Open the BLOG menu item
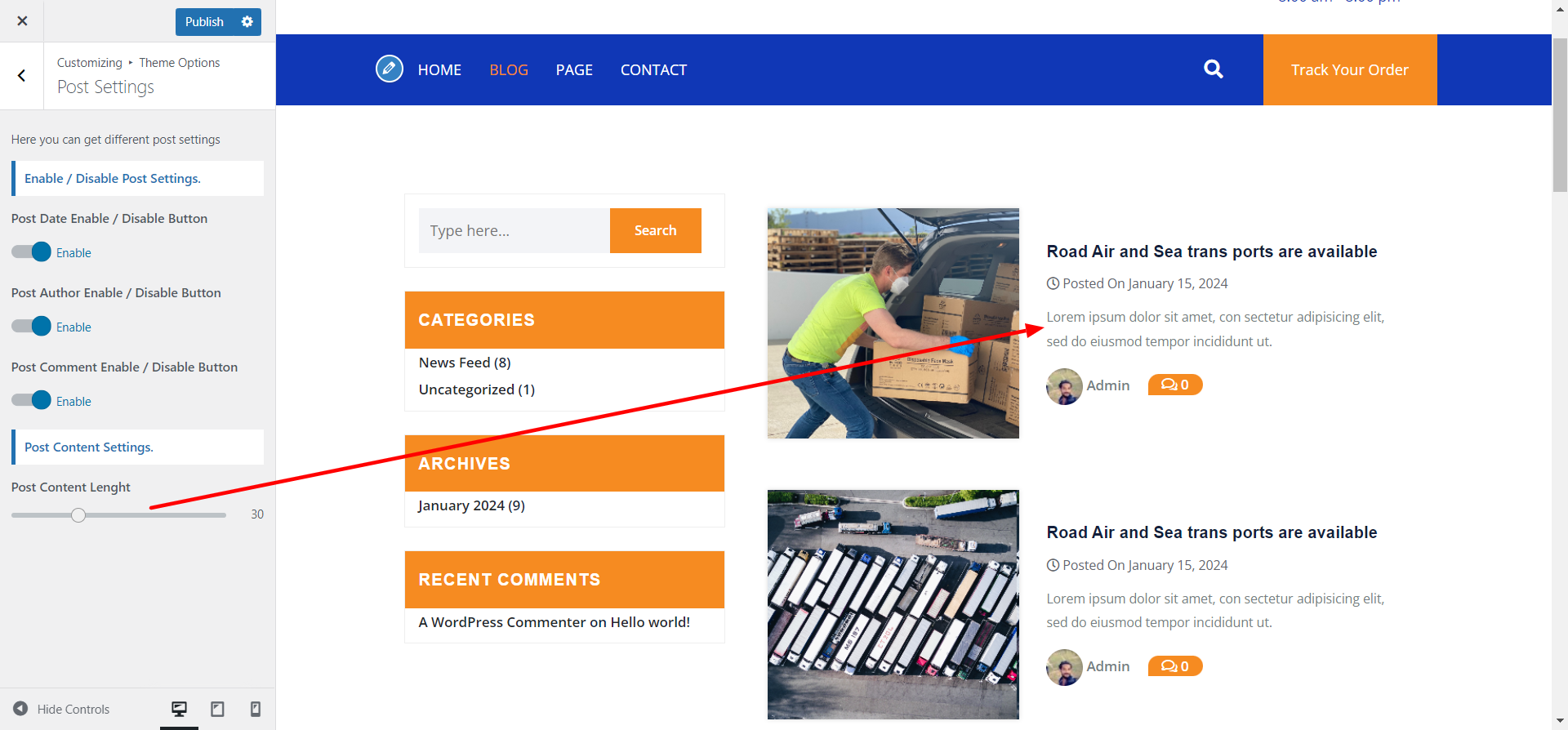This screenshot has height=730, width=1568. point(508,70)
